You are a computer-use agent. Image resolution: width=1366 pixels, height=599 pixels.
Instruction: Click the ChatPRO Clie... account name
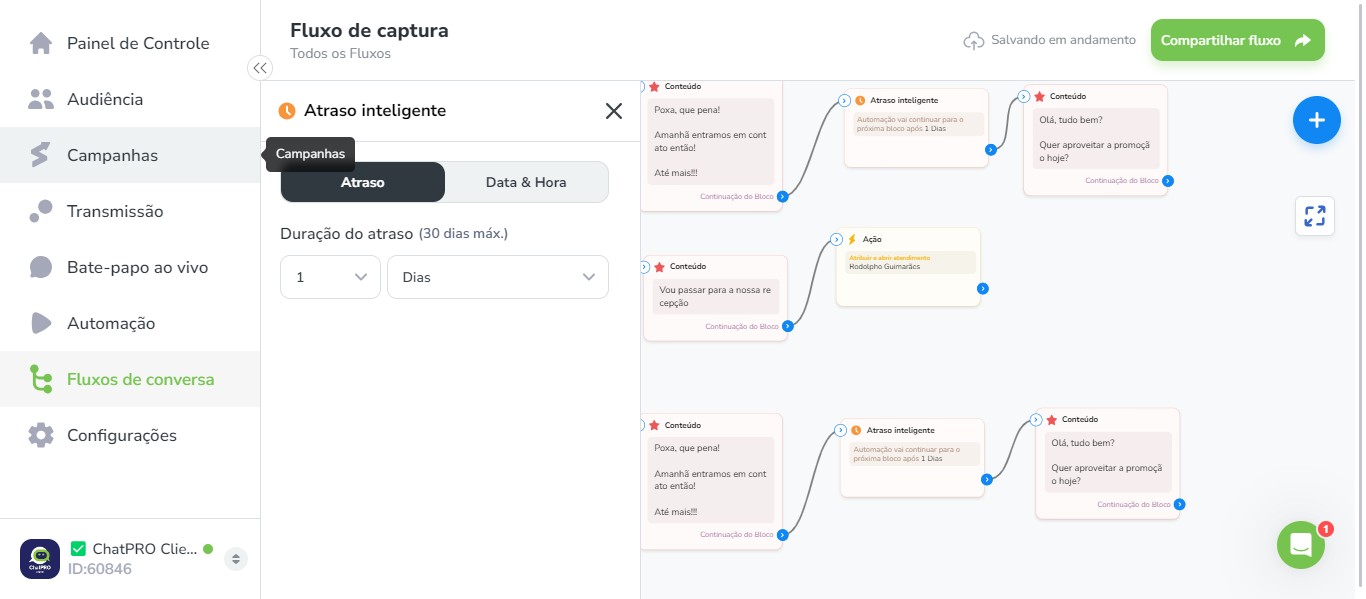tap(145, 548)
